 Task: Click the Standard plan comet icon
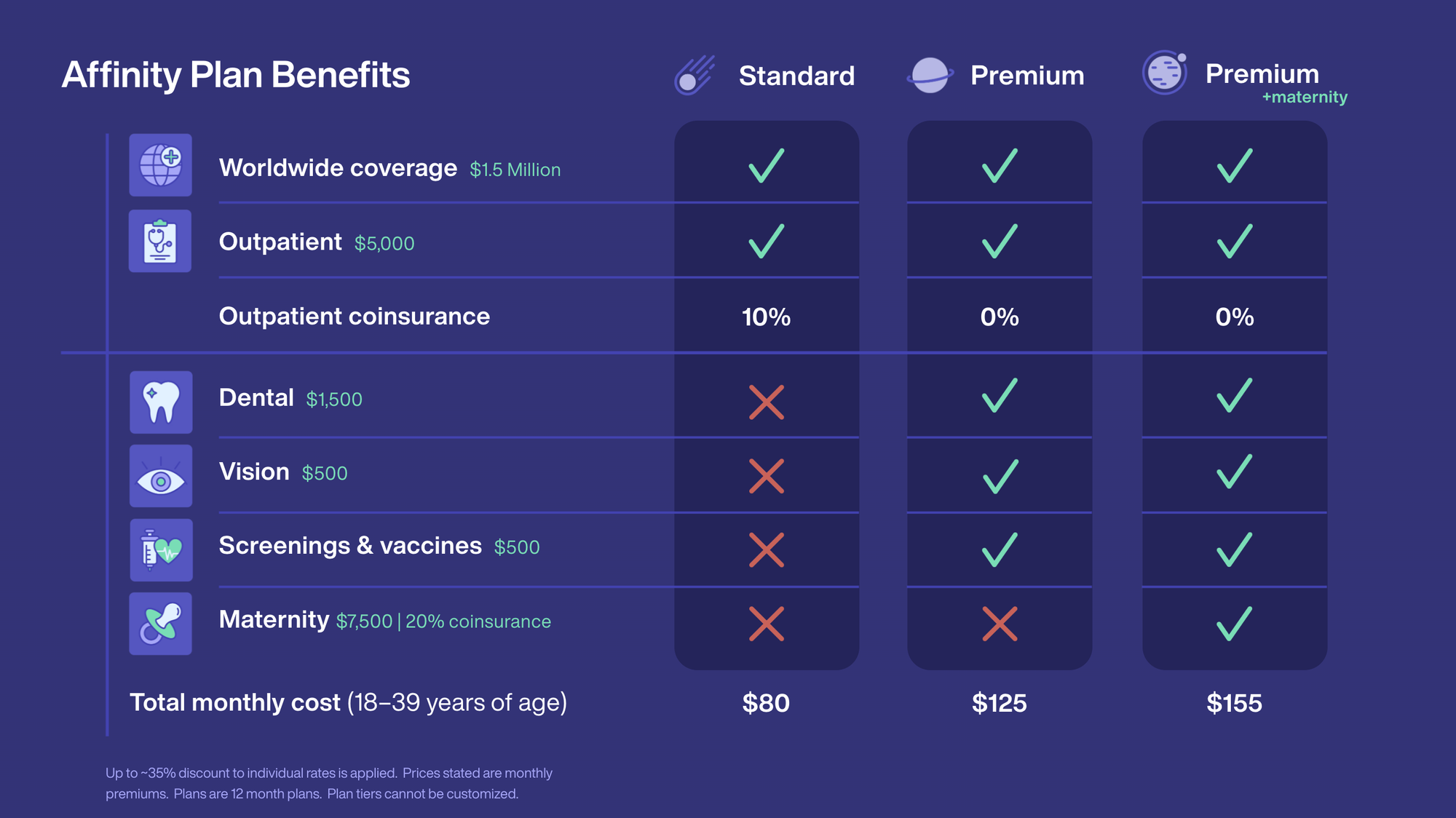695,75
